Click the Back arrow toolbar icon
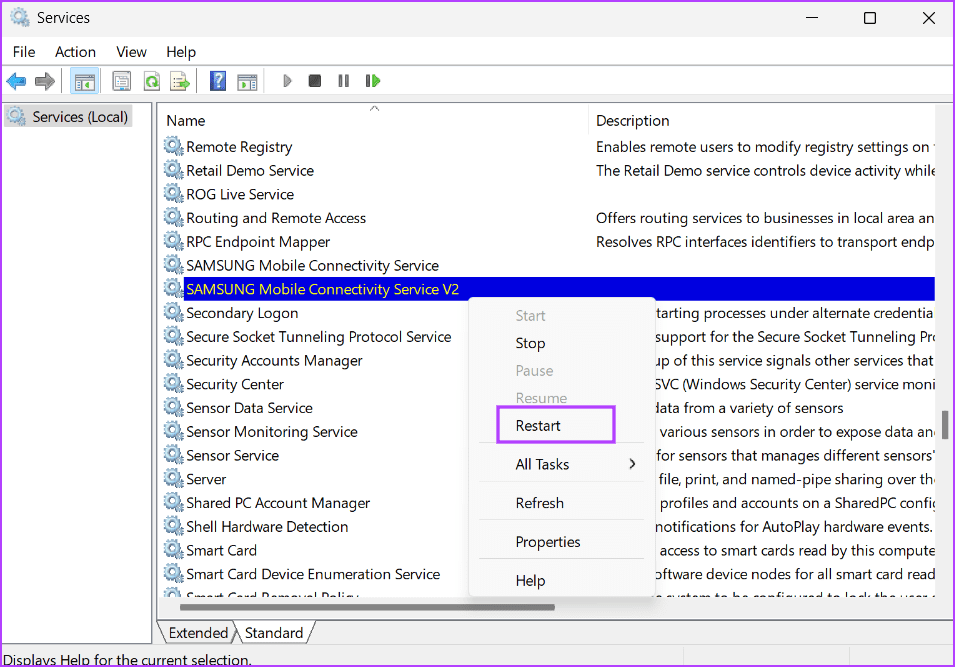Viewport: 955px width, 667px height. coord(16,81)
